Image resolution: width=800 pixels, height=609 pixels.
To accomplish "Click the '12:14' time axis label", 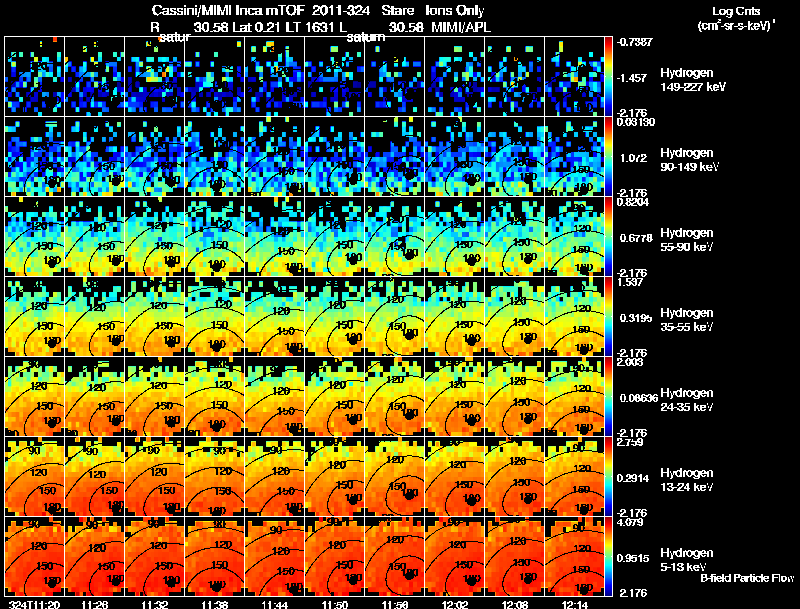I will pyautogui.click(x=574, y=605).
